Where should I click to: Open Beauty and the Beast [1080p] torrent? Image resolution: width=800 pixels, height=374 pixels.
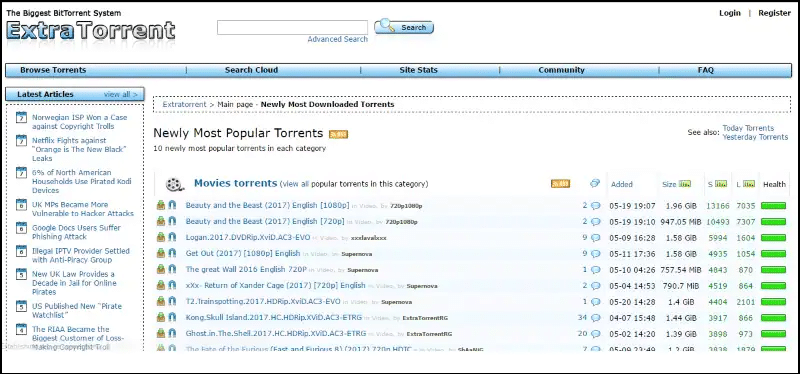point(267,206)
